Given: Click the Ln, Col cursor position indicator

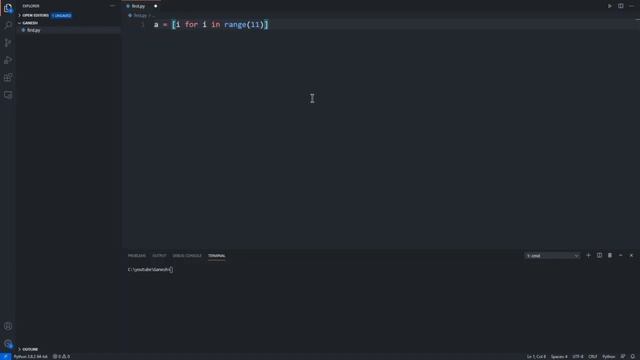Looking at the screenshot, I should coord(536,357).
